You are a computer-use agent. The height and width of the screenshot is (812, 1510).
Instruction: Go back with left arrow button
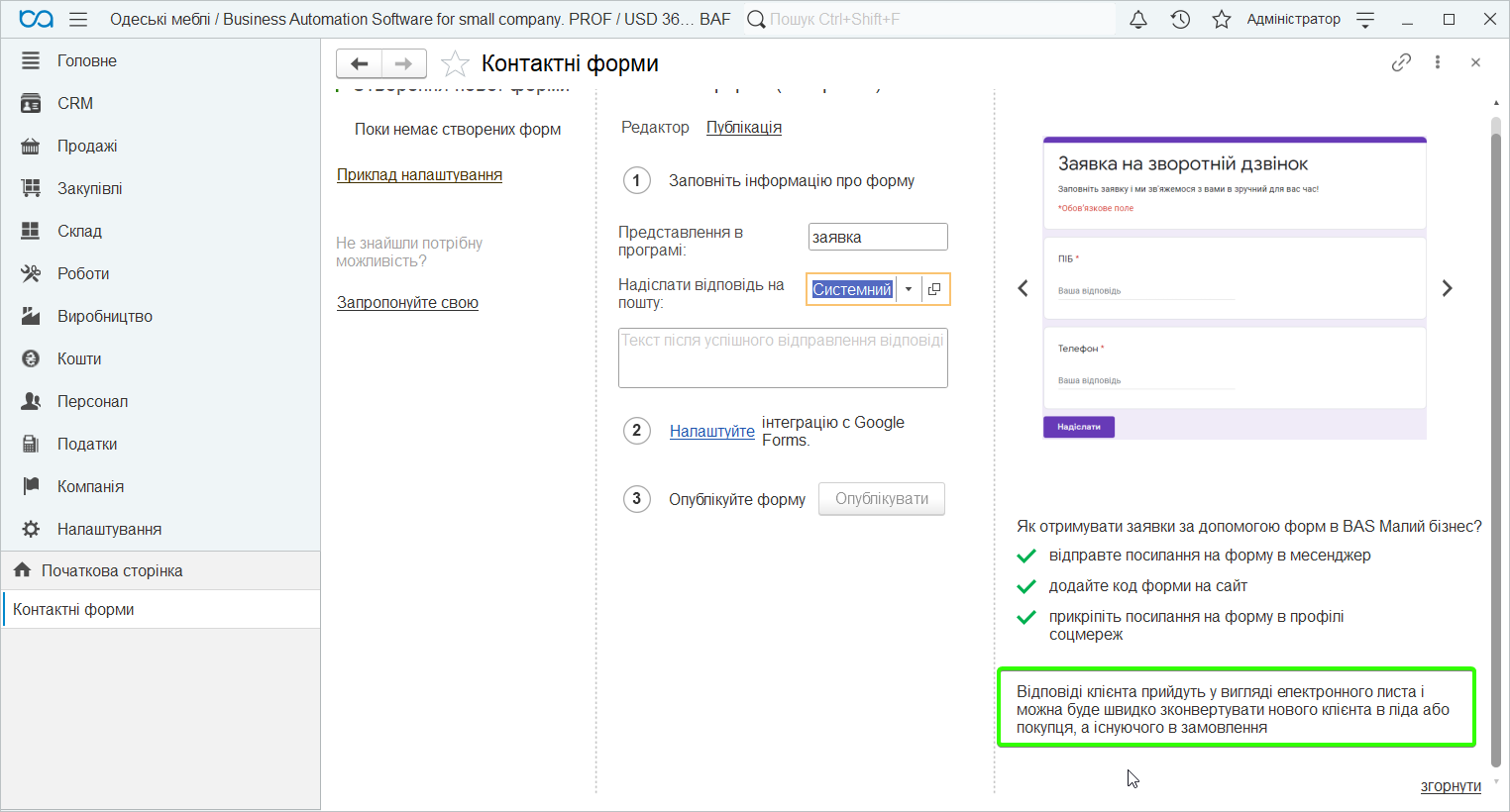coord(359,63)
